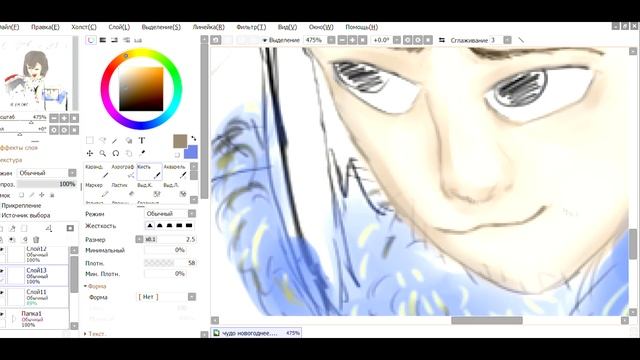The image size is (640, 360).
Task: Click the blue background color swatch
Action: (x=191, y=152)
